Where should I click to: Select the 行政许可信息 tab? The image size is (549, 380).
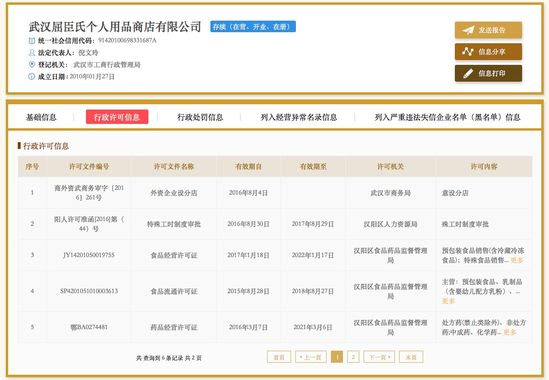(x=117, y=117)
